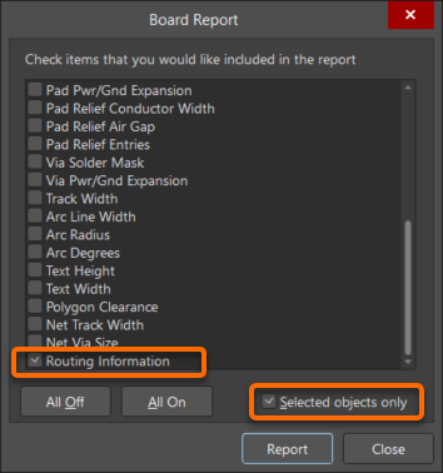Tick the Arc Radius checkbox
This screenshot has height=473, width=443.
(x=35, y=234)
